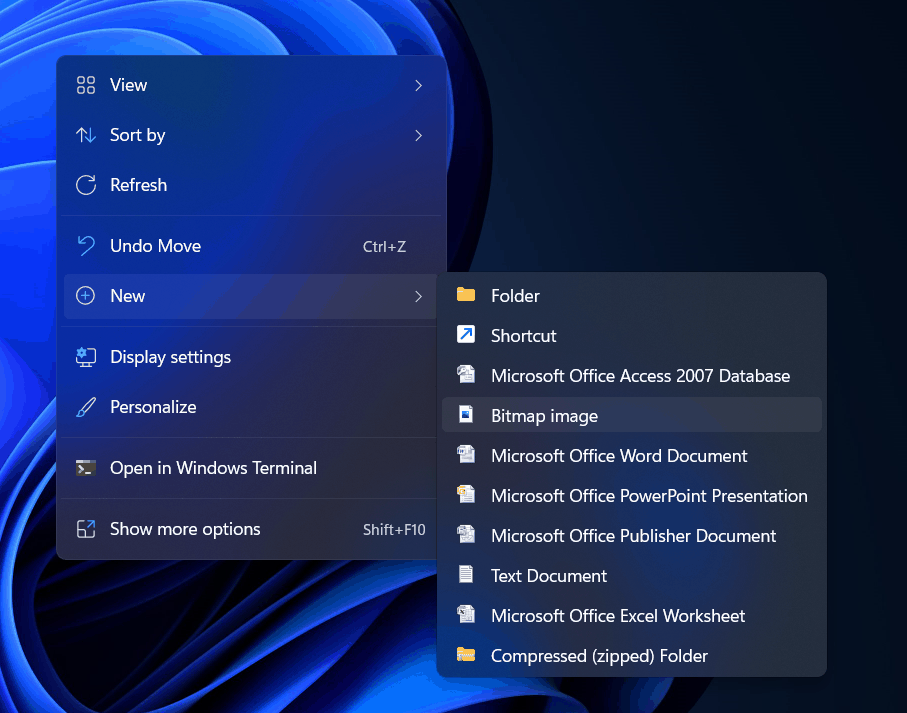The width and height of the screenshot is (907, 713).
Task: Create a new Text Document
Action: point(548,575)
